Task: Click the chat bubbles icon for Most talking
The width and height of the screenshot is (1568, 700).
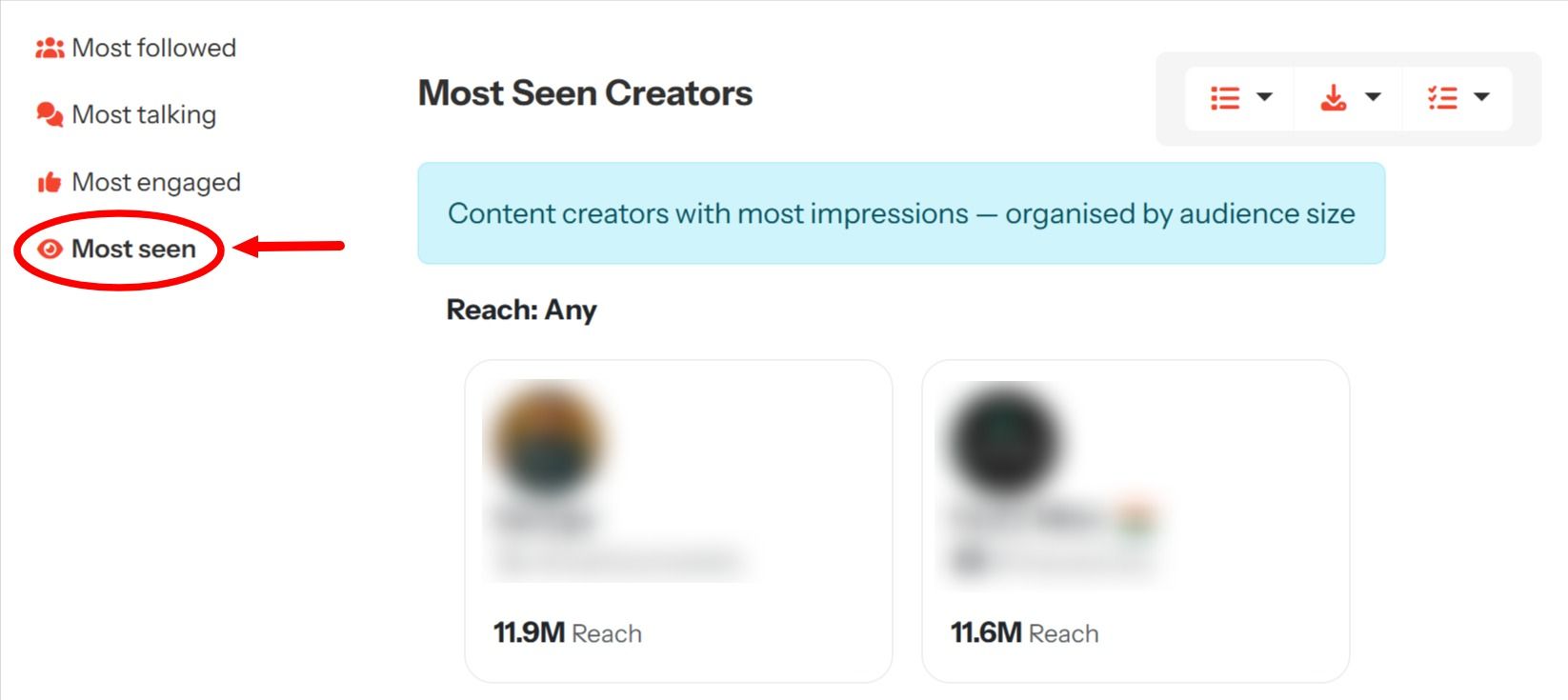Action: coord(50,114)
